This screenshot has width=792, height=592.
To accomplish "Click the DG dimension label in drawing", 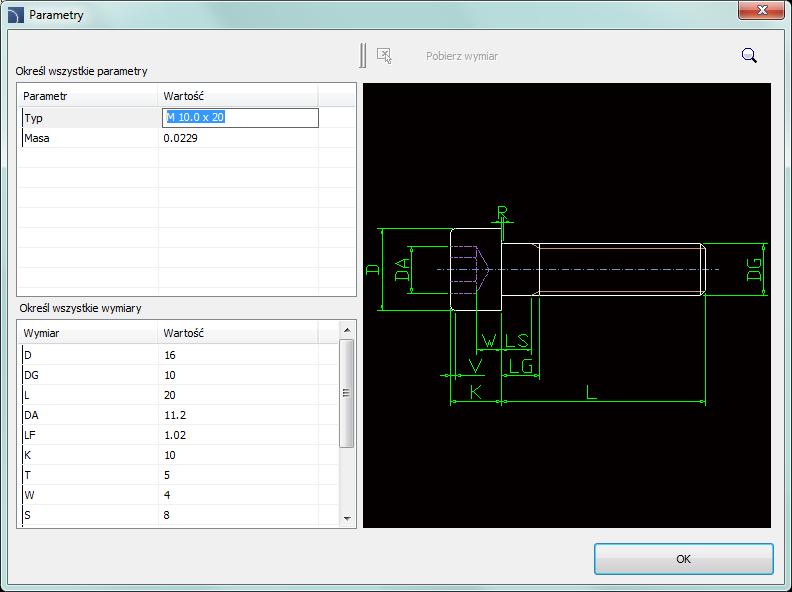I will click(754, 269).
